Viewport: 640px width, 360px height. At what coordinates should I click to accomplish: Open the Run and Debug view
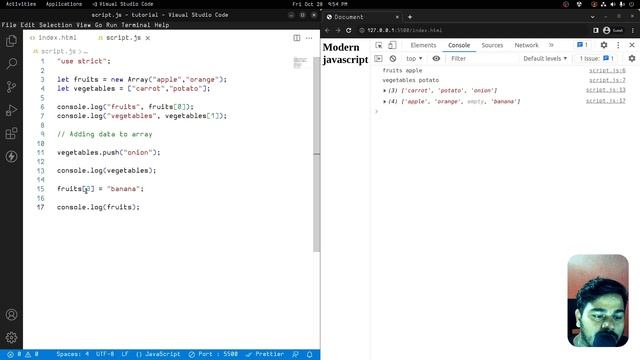coord(11,110)
